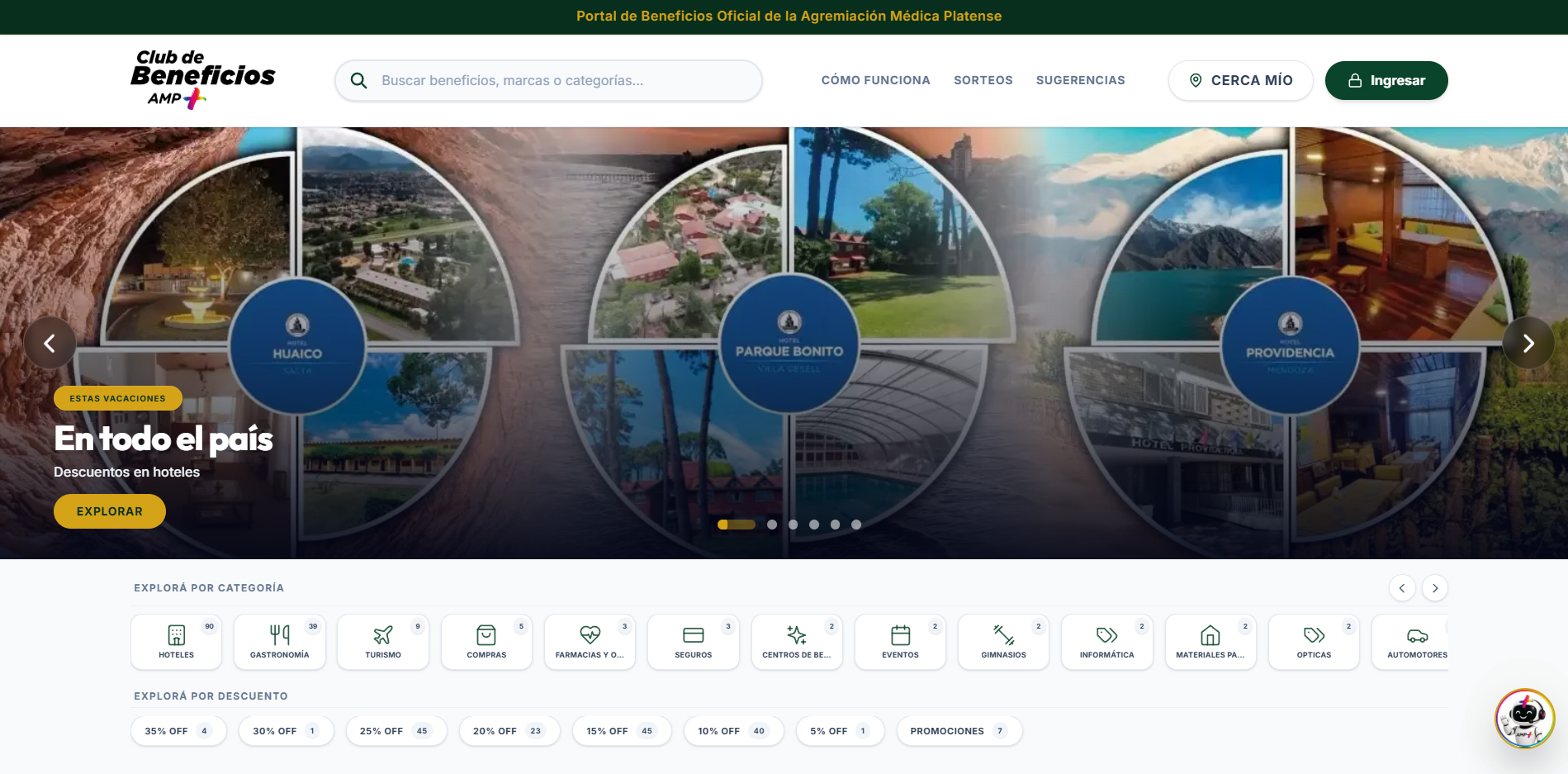
Task: Click the 'En todo el país' headline
Action: click(x=163, y=439)
